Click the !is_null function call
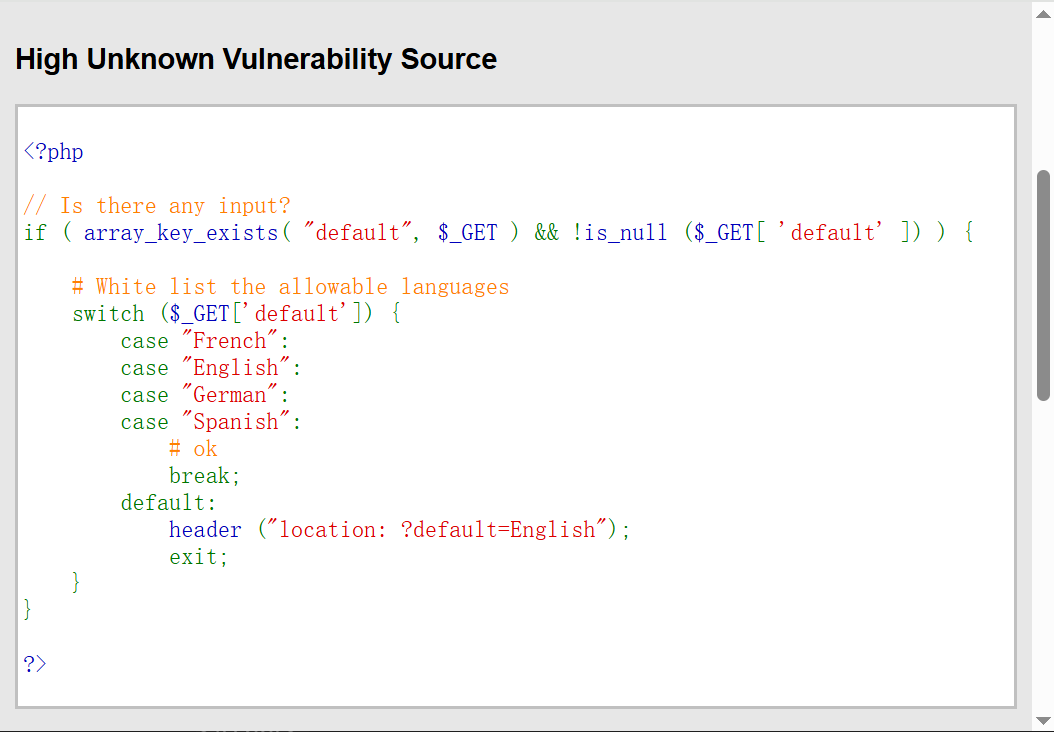This screenshot has width=1054, height=732. point(619,233)
